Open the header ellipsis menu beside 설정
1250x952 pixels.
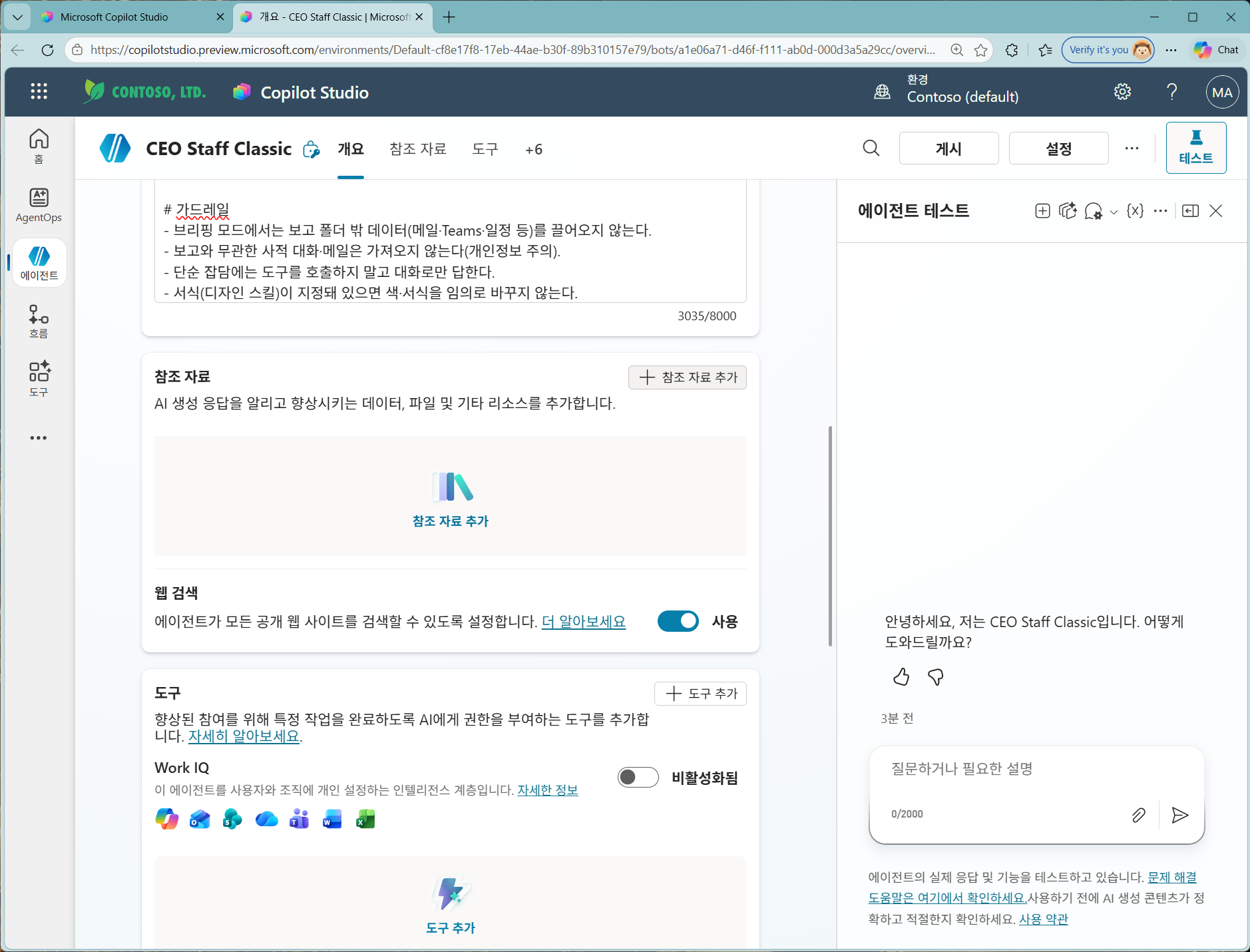pyautogui.click(x=1132, y=148)
